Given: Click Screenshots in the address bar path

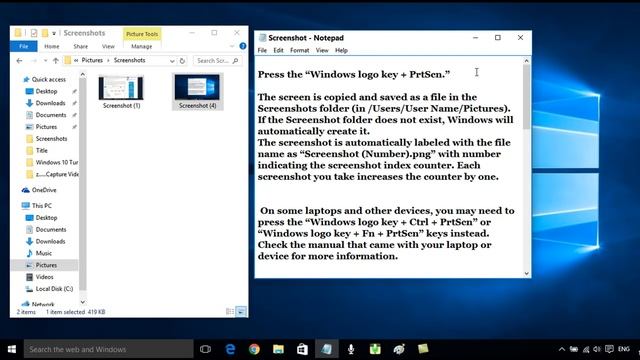Looking at the screenshot, I should (129, 60).
